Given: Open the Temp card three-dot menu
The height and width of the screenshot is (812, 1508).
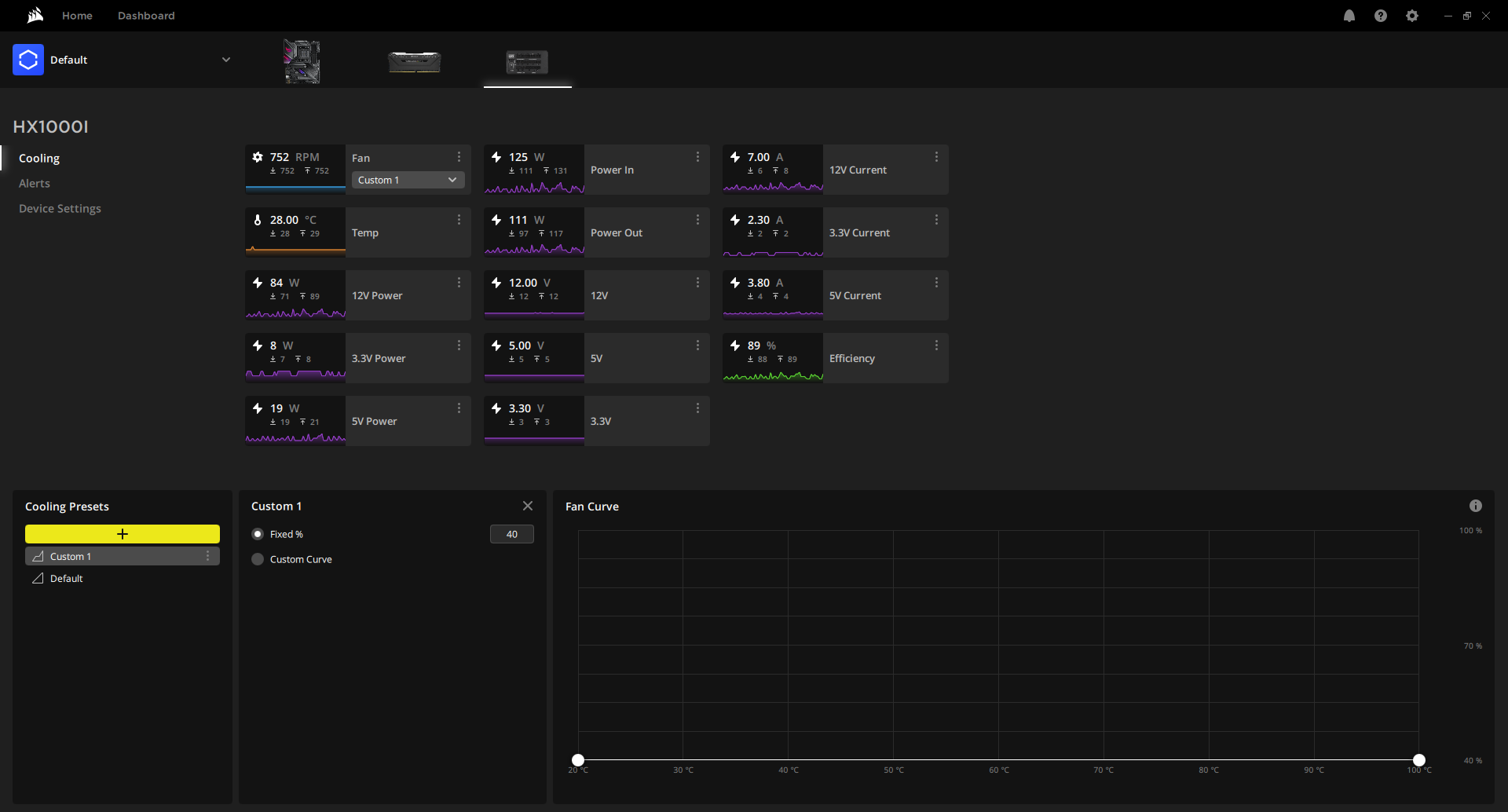Looking at the screenshot, I should (x=459, y=220).
